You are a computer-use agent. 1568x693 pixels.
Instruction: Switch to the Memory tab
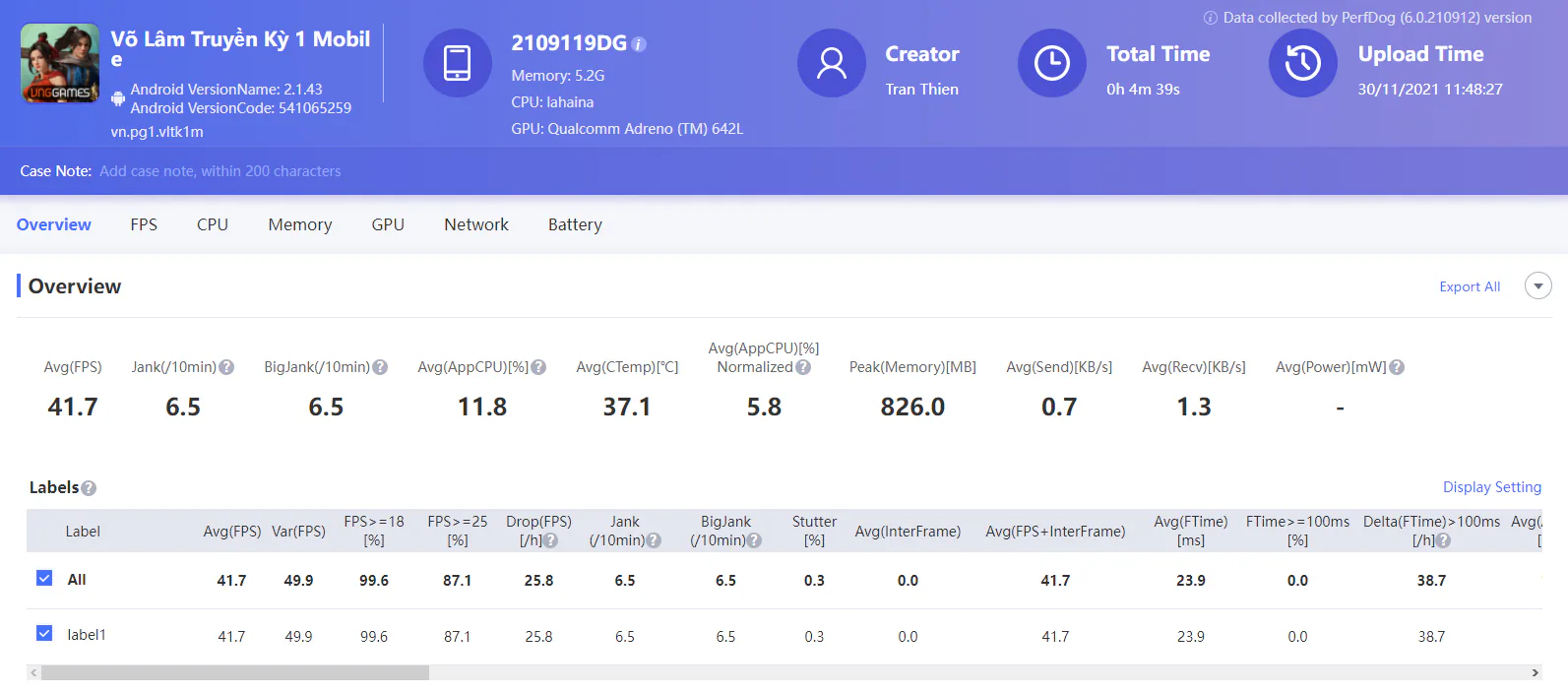point(300,224)
